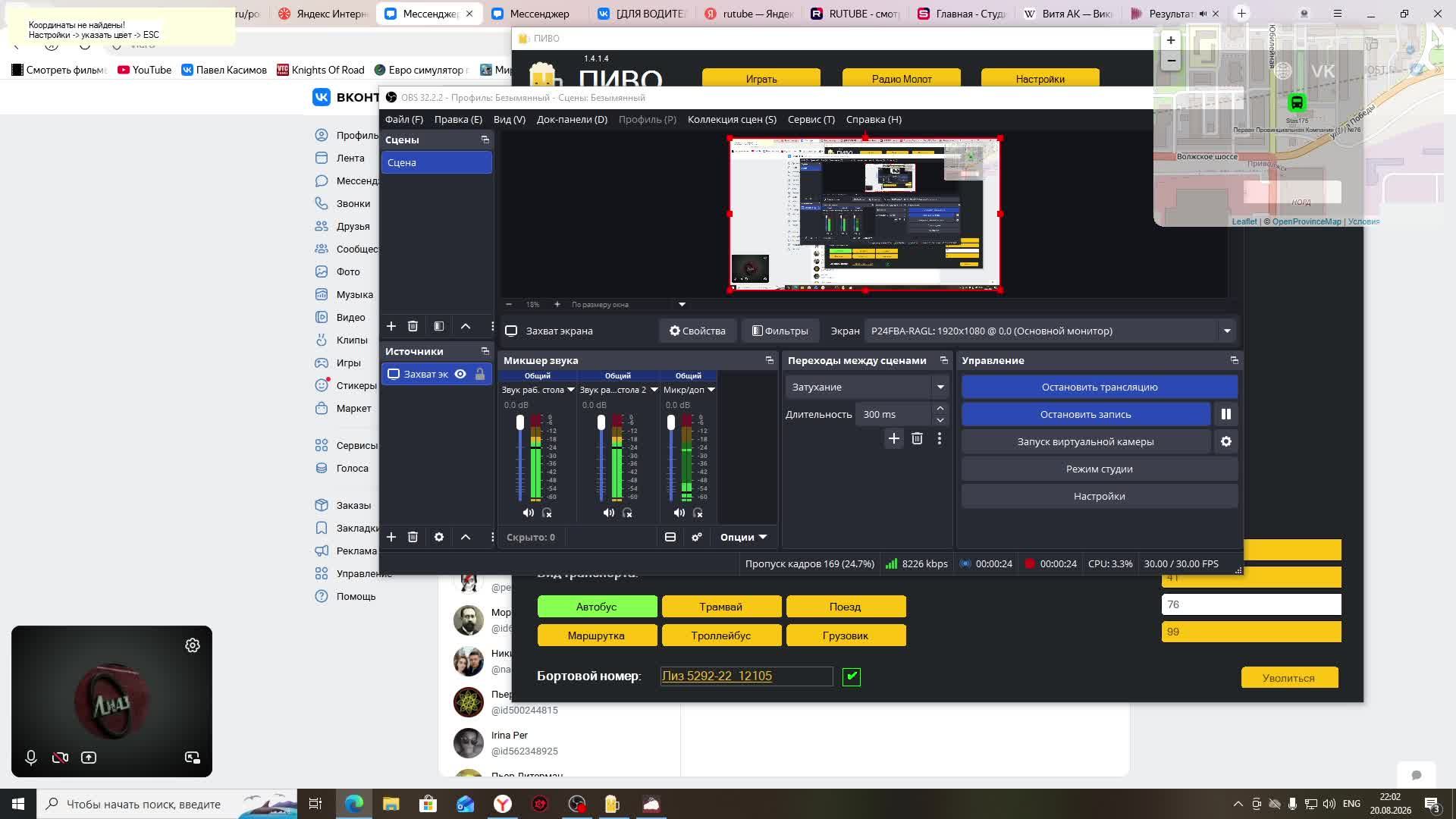This screenshot has height=819, width=1456.
Task: Share screen in VK call widget
Action: coord(89,758)
